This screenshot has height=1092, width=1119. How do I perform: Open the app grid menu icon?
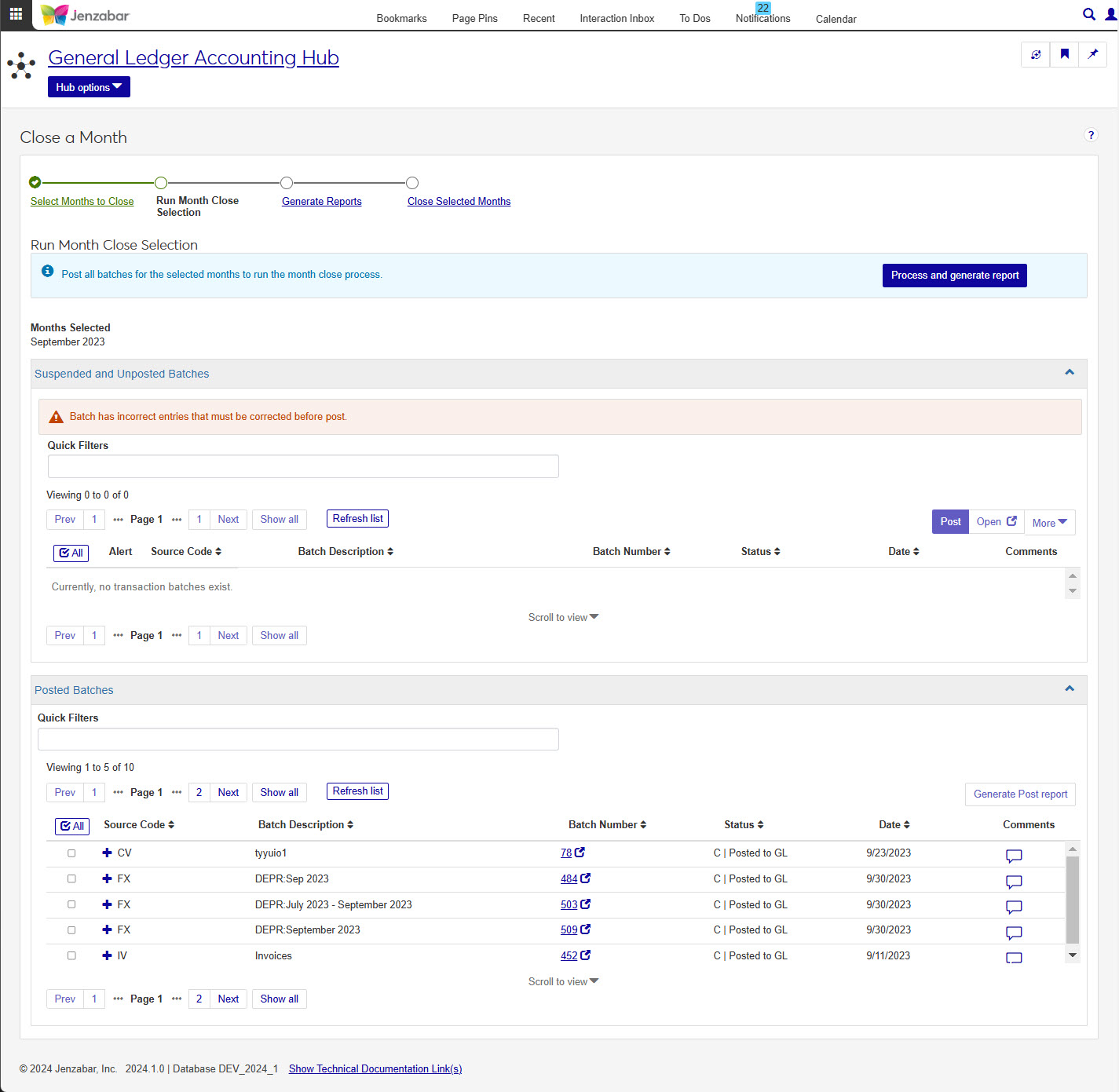coord(16,14)
